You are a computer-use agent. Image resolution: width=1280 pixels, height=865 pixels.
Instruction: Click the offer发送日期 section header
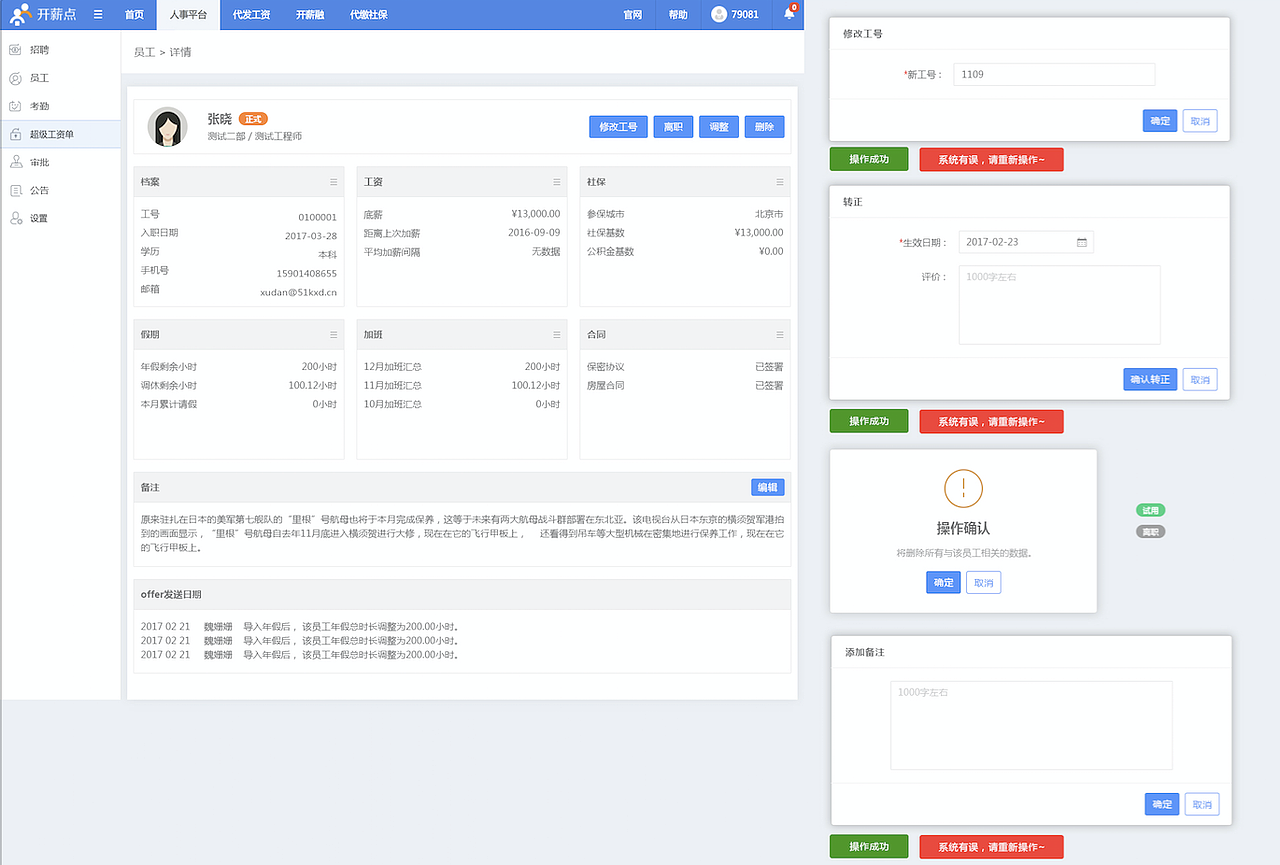coord(462,594)
